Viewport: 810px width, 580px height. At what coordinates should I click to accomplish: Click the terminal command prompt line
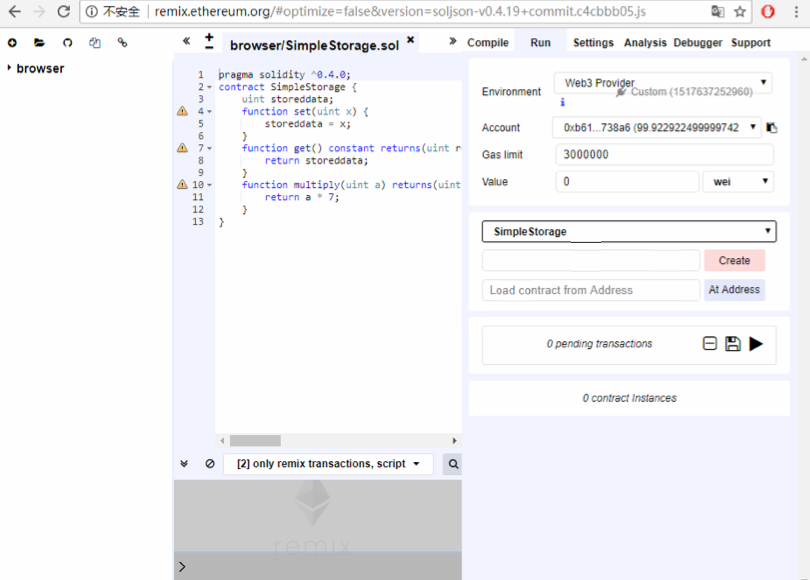click(x=318, y=567)
